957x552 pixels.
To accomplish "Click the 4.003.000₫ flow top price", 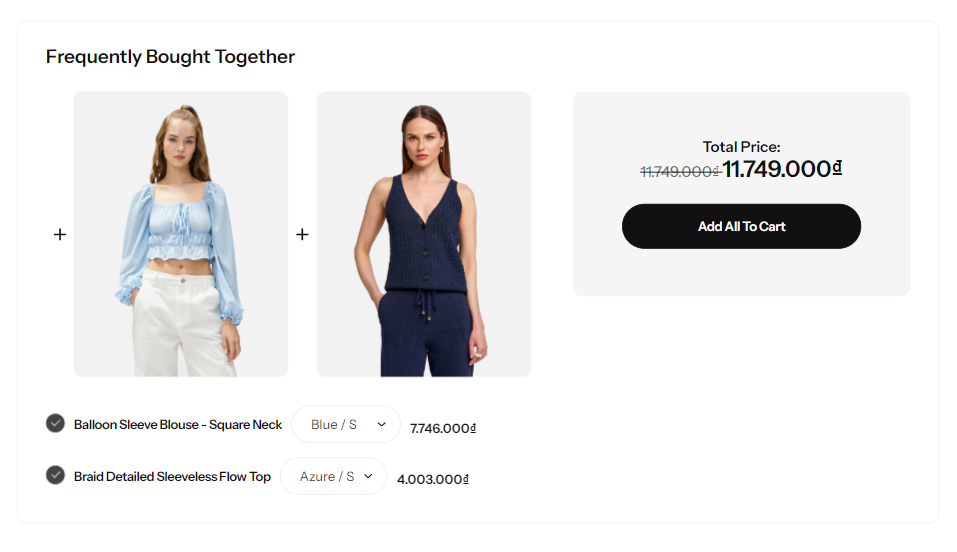I will point(433,479).
